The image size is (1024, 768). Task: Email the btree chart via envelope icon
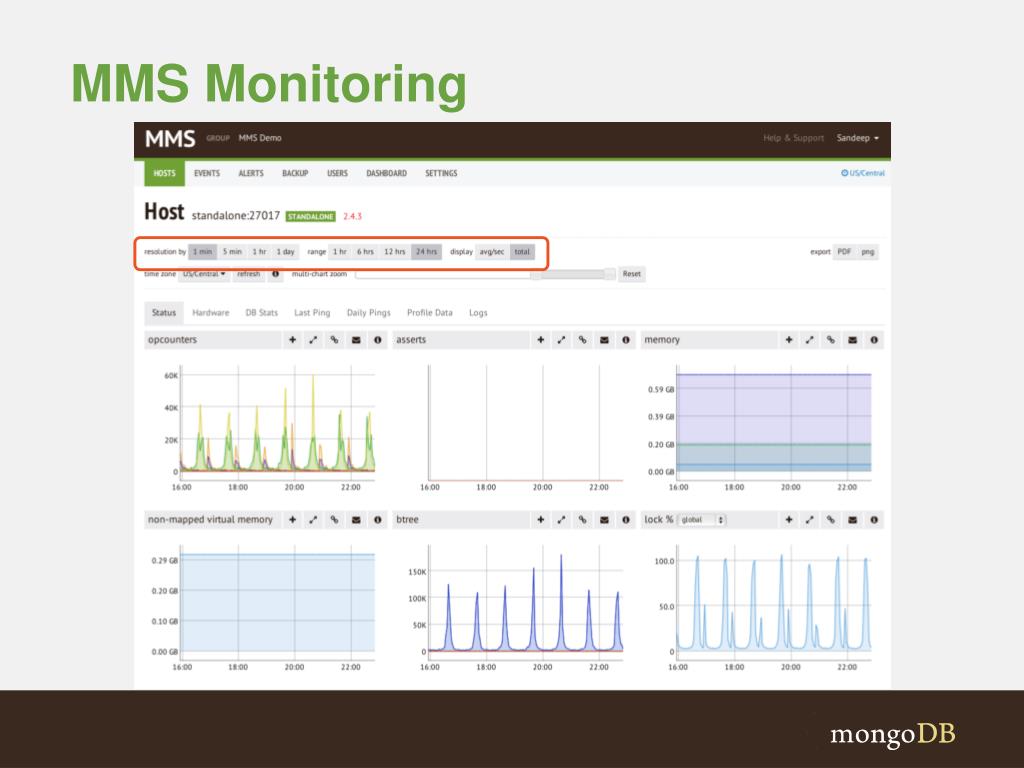604,520
